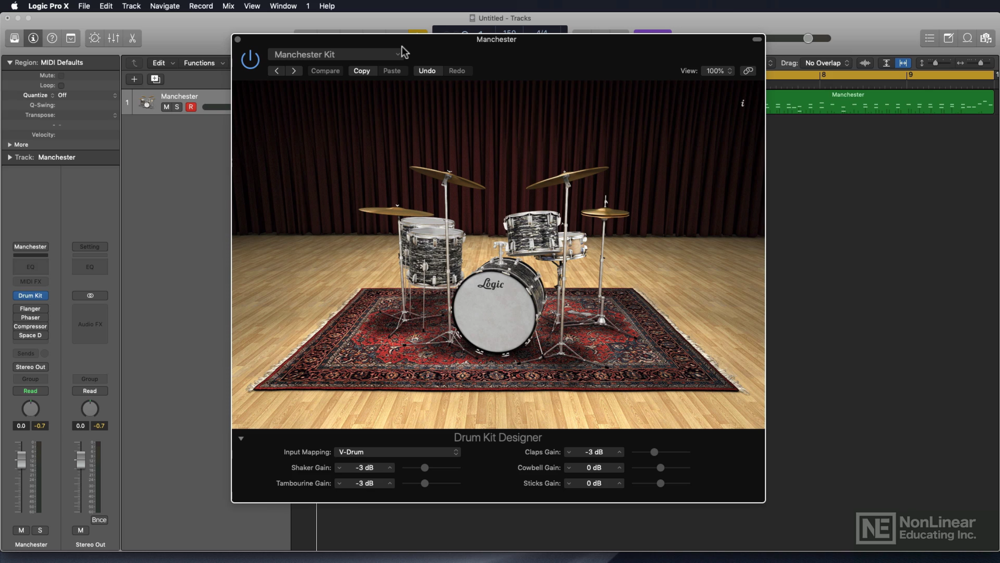The image size is (1000, 563).
Task: Check the region Loop checkbox
Action: tap(61, 85)
